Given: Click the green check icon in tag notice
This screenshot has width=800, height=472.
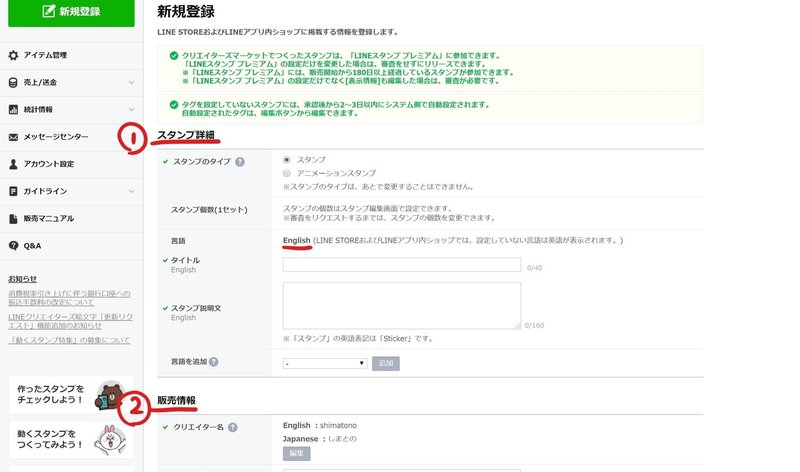Looking at the screenshot, I should pos(174,105).
